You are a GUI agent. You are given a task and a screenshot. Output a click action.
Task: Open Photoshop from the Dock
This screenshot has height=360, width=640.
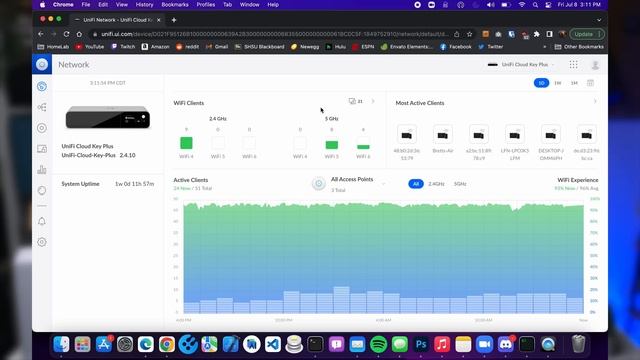point(421,344)
